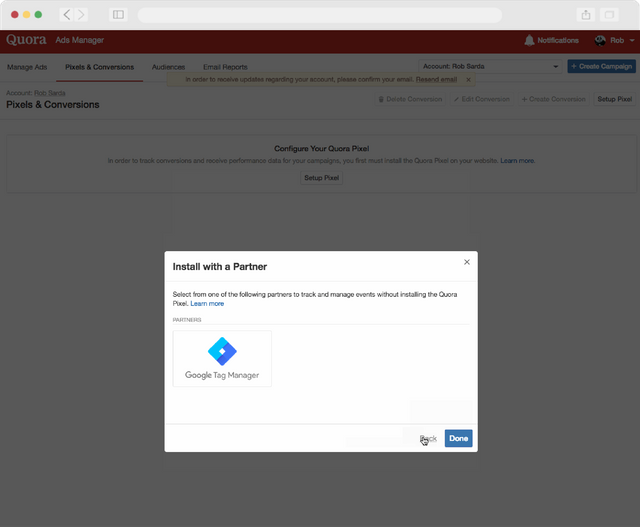Screen dimensions: 640x527
Task: Switch to Audiences tab
Action: (x=168, y=67)
